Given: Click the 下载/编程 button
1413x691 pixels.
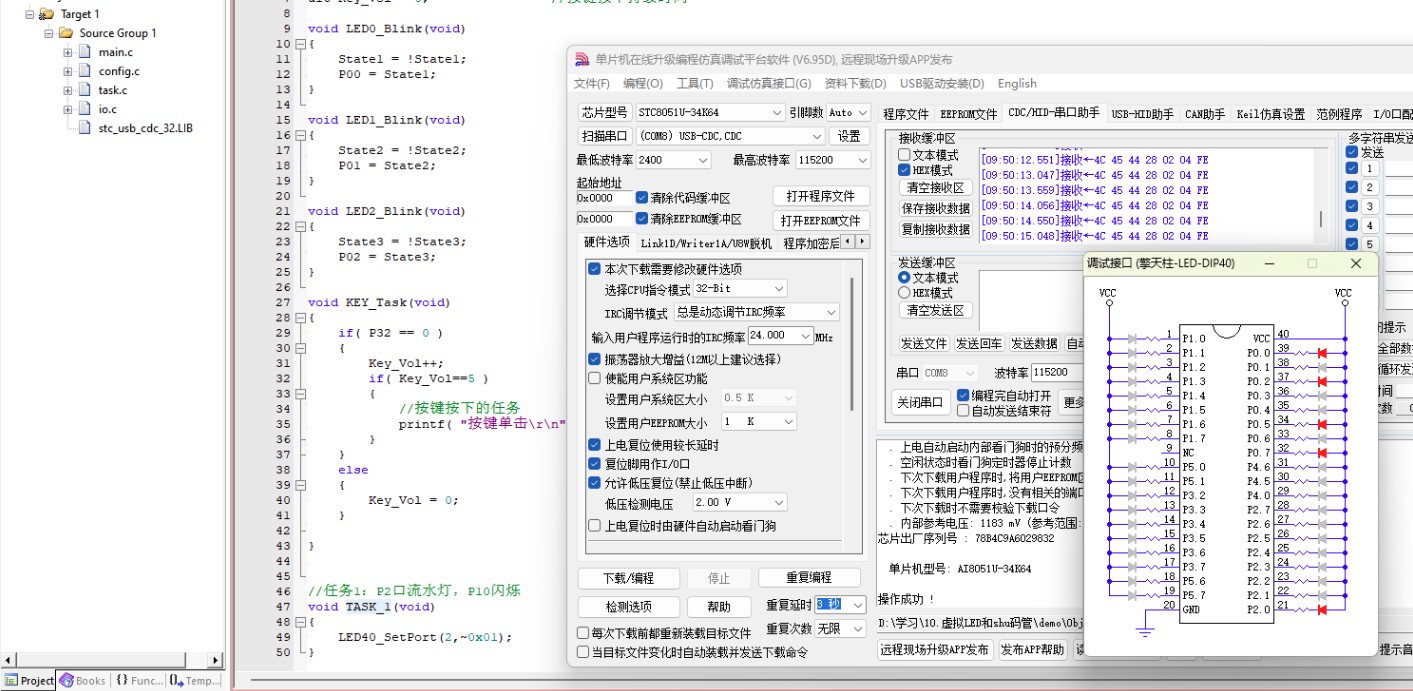Looking at the screenshot, I should coord(628,578).
